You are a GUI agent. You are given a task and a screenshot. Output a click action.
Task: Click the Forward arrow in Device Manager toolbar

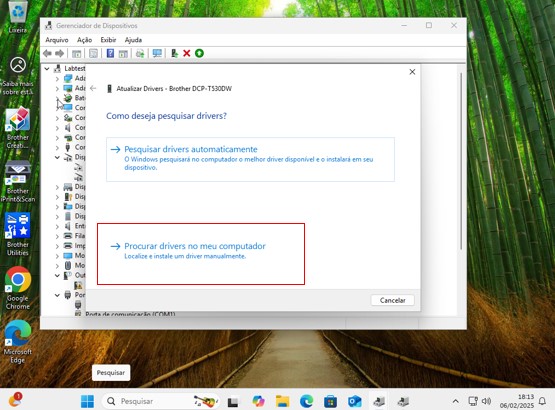(x=59, y=53)
